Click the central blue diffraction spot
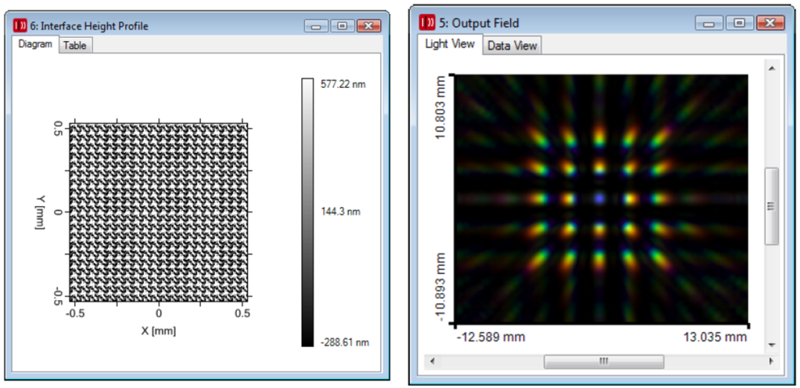Viewport: 800px width, 388px height. point(599,198)
